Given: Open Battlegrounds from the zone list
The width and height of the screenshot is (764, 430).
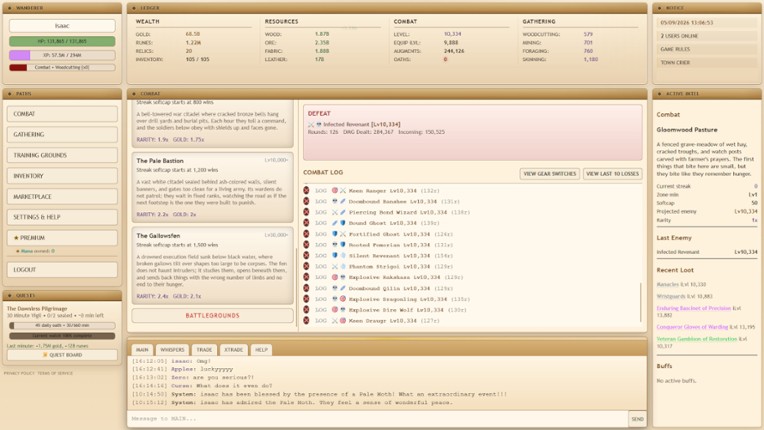Looking at the screenshot, I should [x=212, y=316].
